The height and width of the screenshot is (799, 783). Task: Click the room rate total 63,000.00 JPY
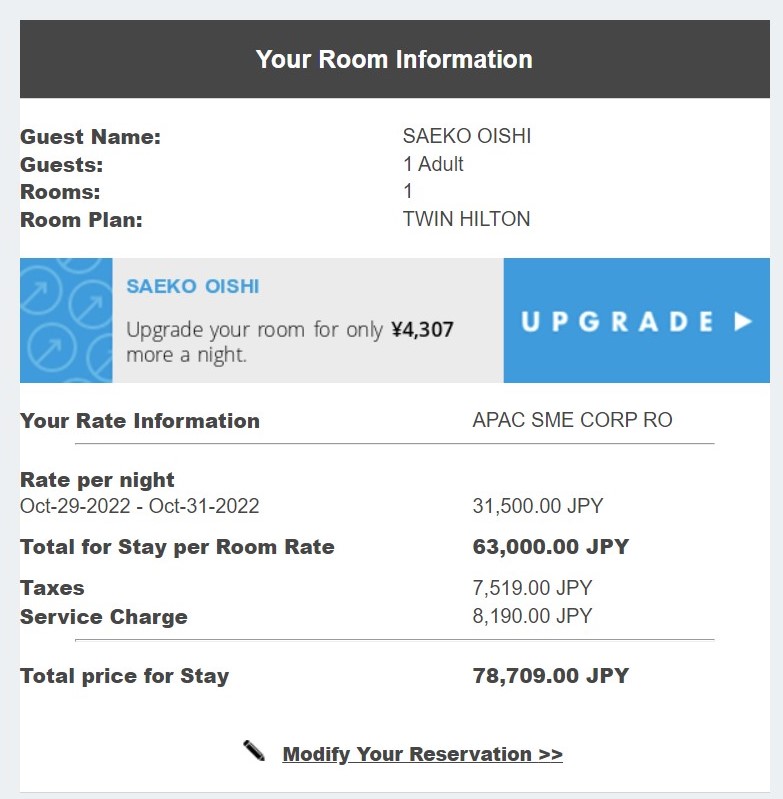click(x=550, y=547)
